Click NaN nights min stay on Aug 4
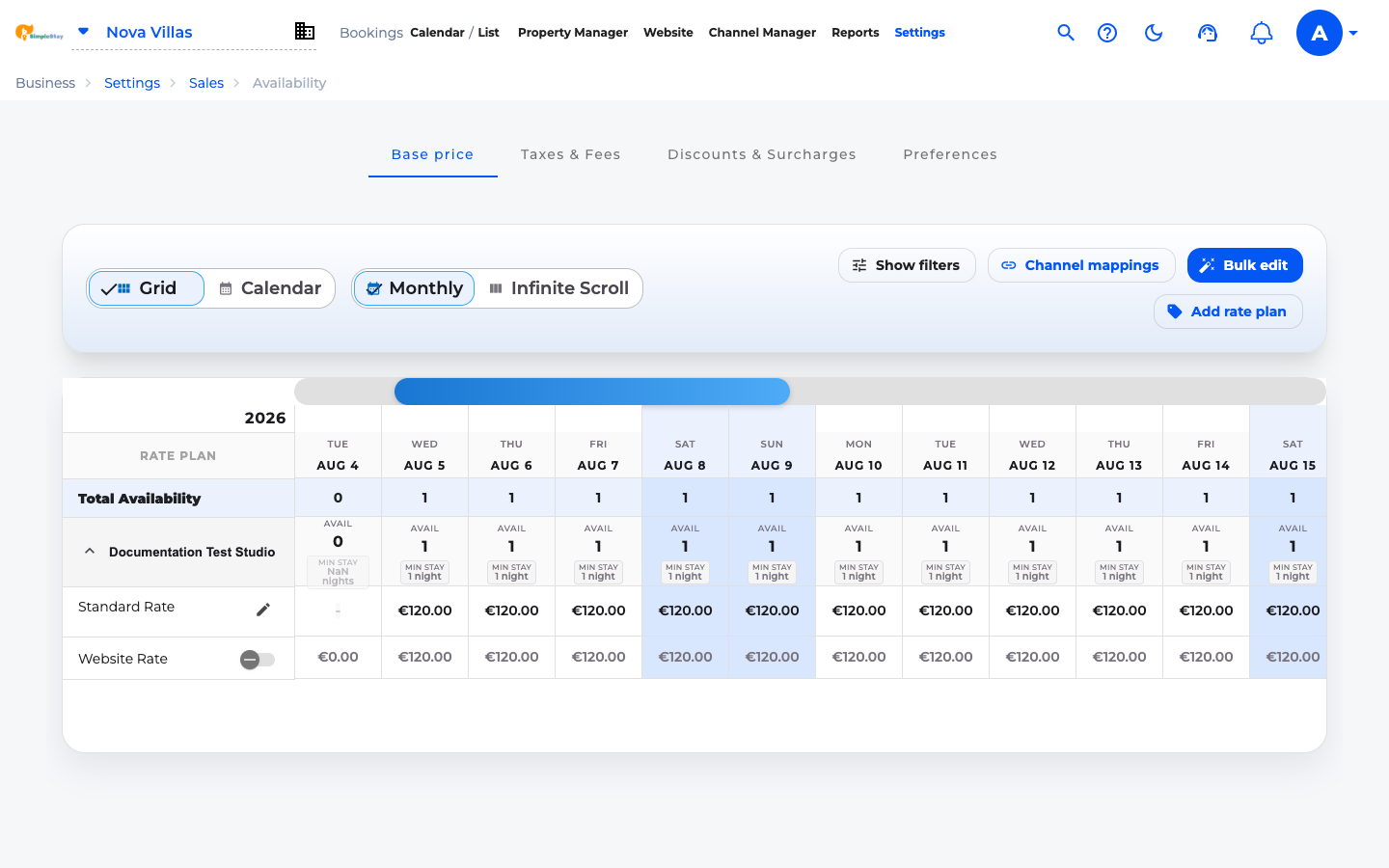This screenshot has width=1389, height=868. (338, 572)
